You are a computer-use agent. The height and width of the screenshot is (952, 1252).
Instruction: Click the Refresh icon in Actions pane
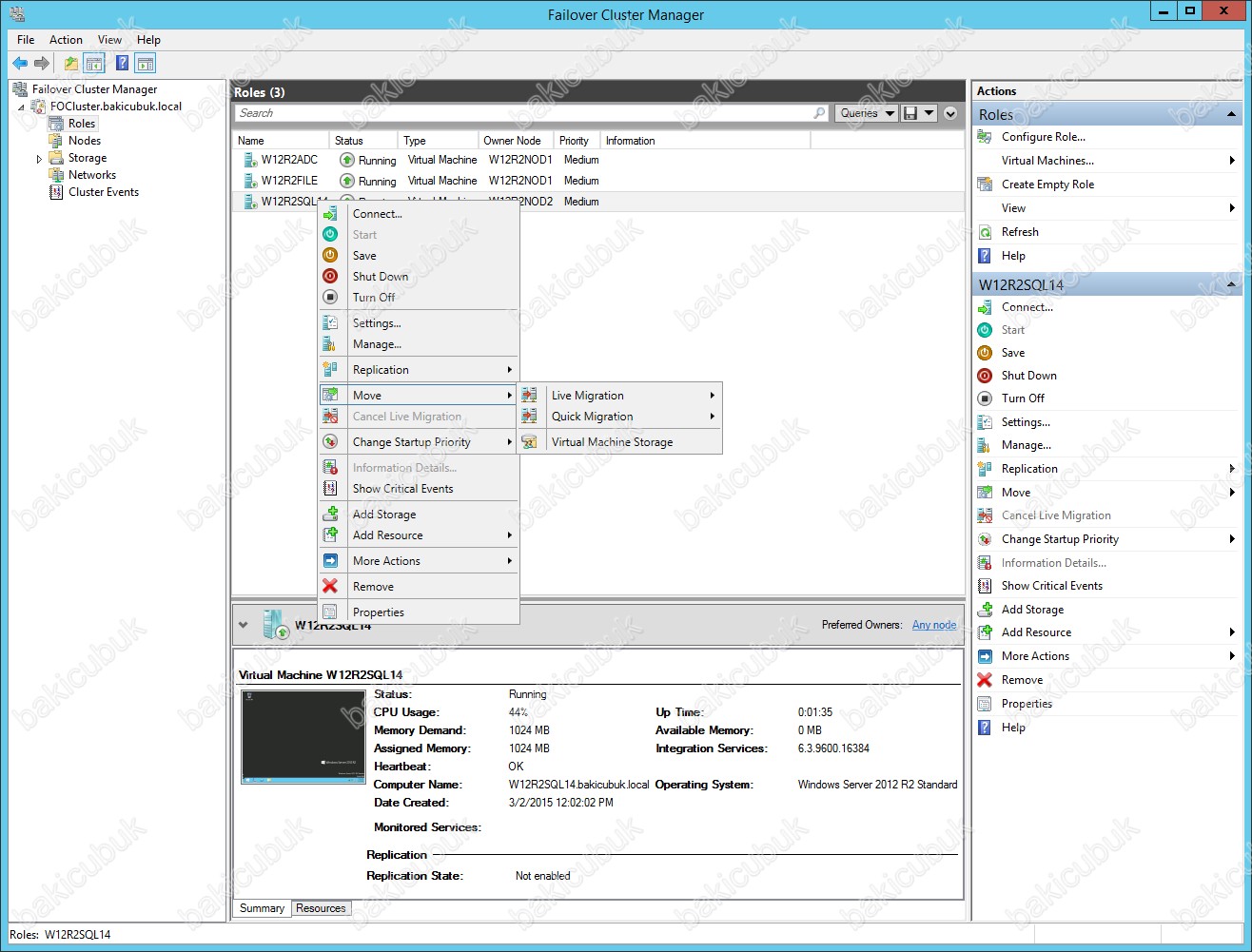click(x=986, y=232)
